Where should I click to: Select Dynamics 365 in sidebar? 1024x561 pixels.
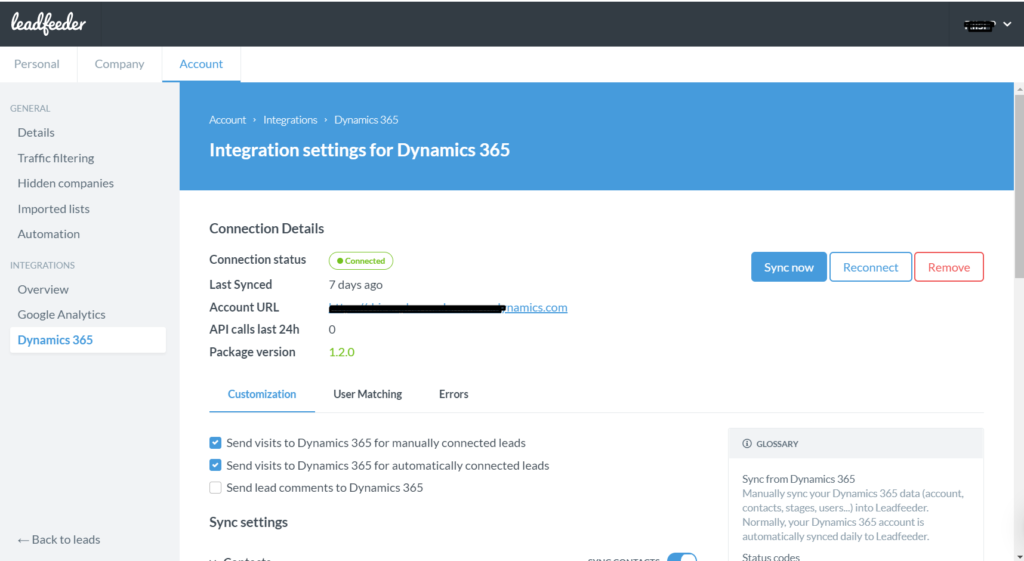88,340
